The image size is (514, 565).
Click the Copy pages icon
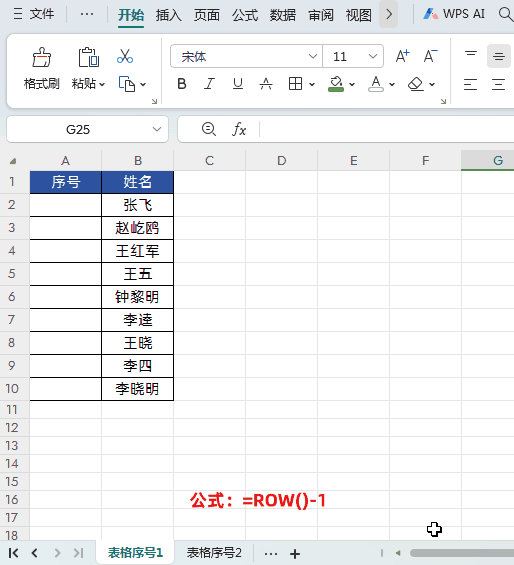click(127, 84)
